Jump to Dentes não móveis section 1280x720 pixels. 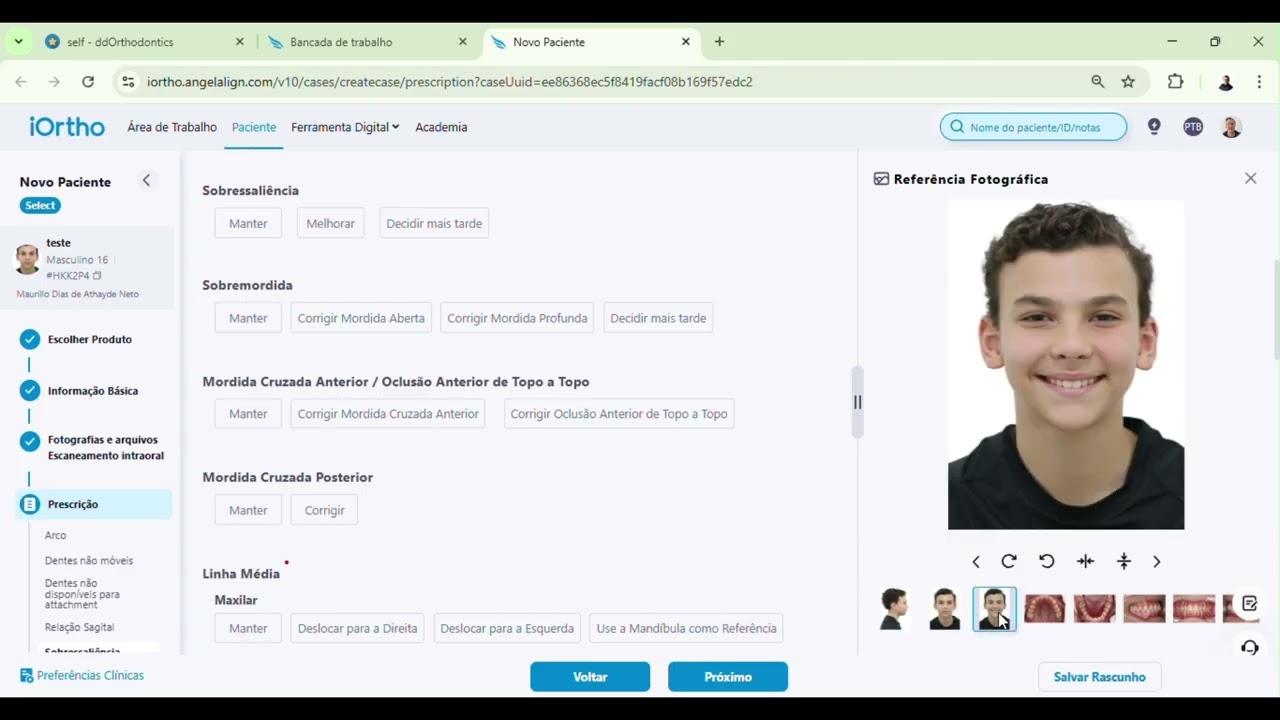point(89,561)
